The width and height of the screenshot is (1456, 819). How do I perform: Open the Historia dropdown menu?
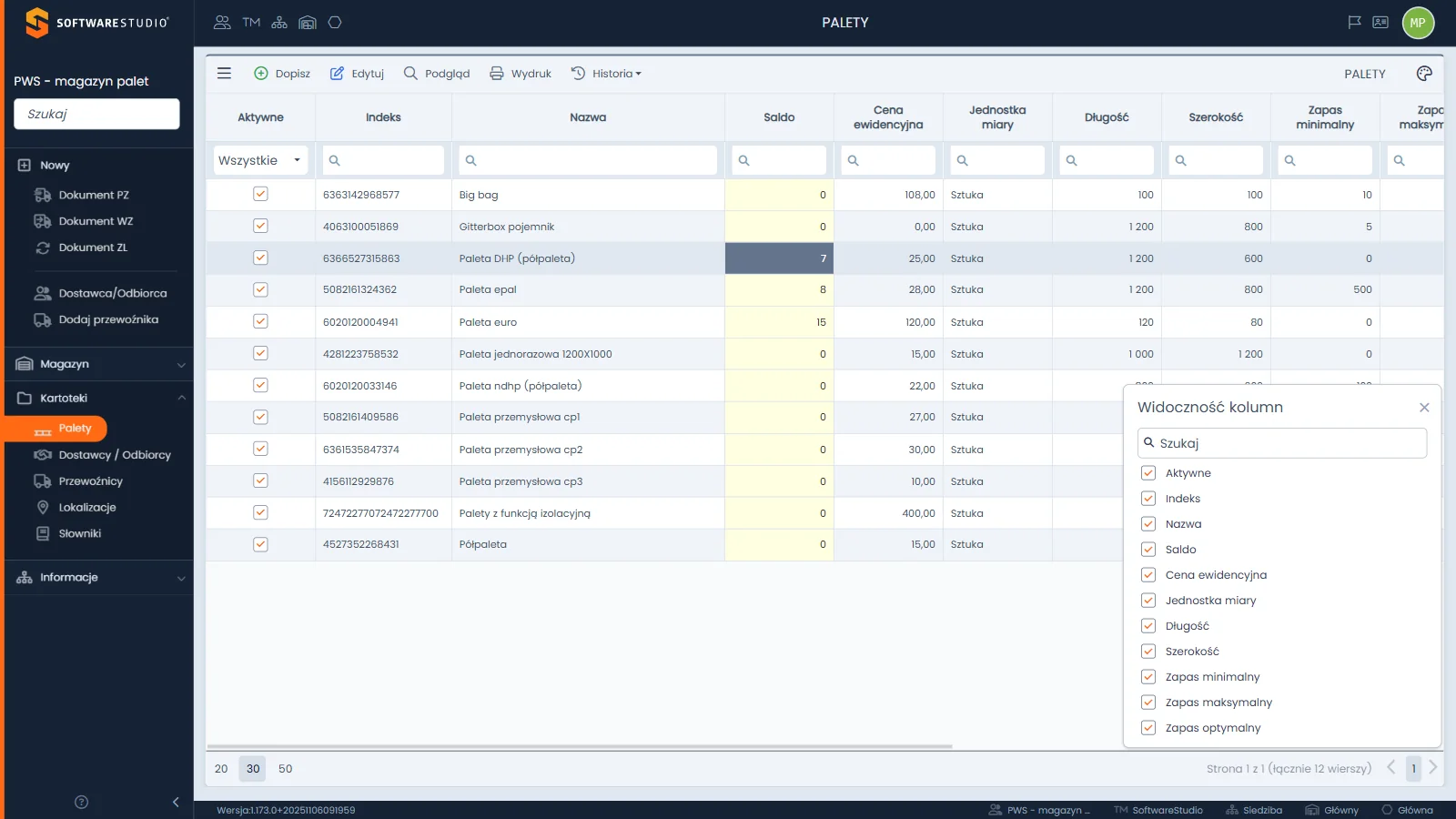606,74
